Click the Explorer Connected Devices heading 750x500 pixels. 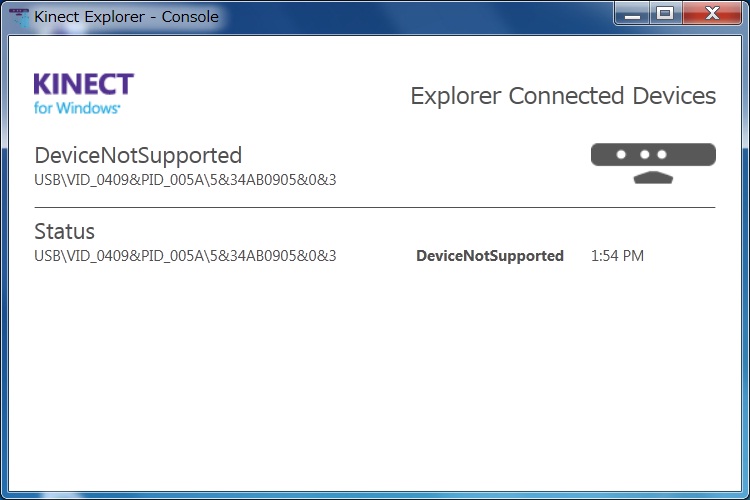(563, 96)
